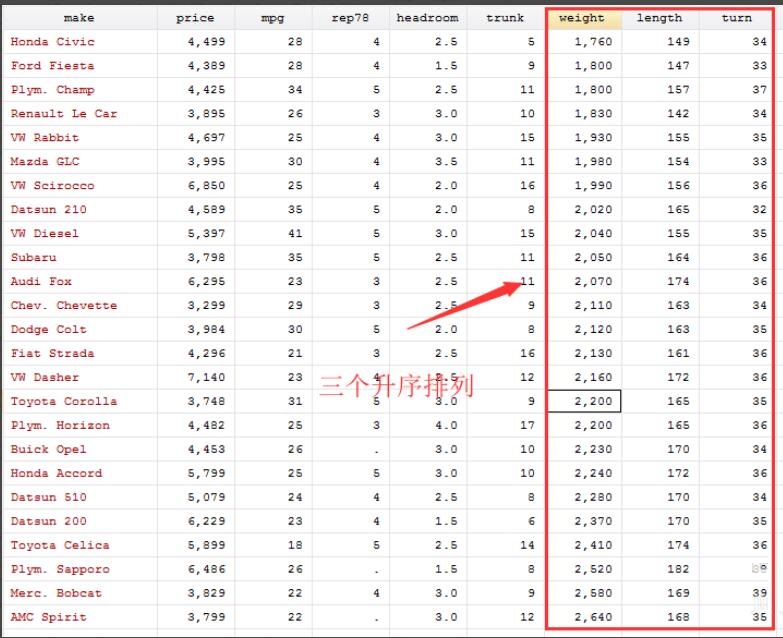
Task: Select the weight column header
Action: pyautogui.click(x=584, y=18)
